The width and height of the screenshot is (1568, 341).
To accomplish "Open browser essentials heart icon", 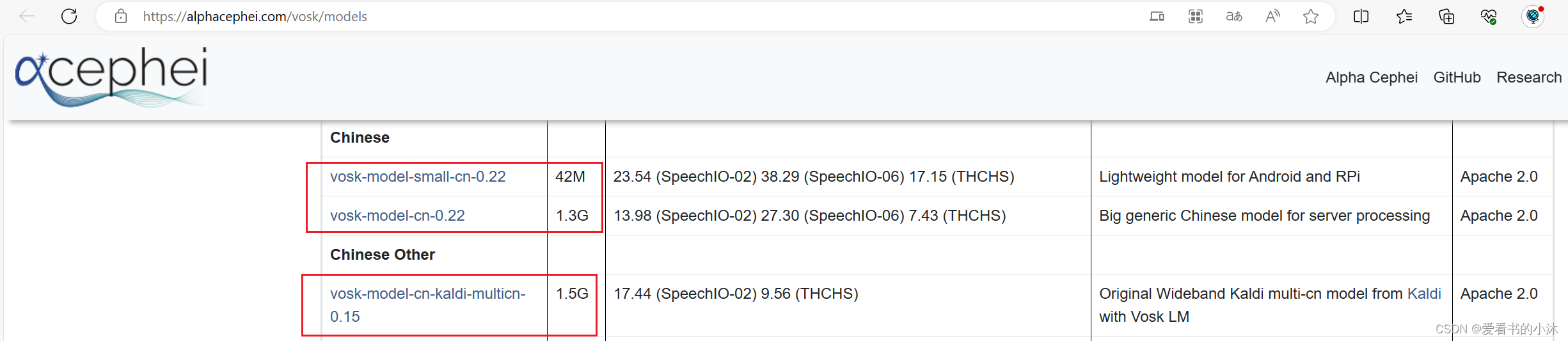I will tap(1489, 16).
